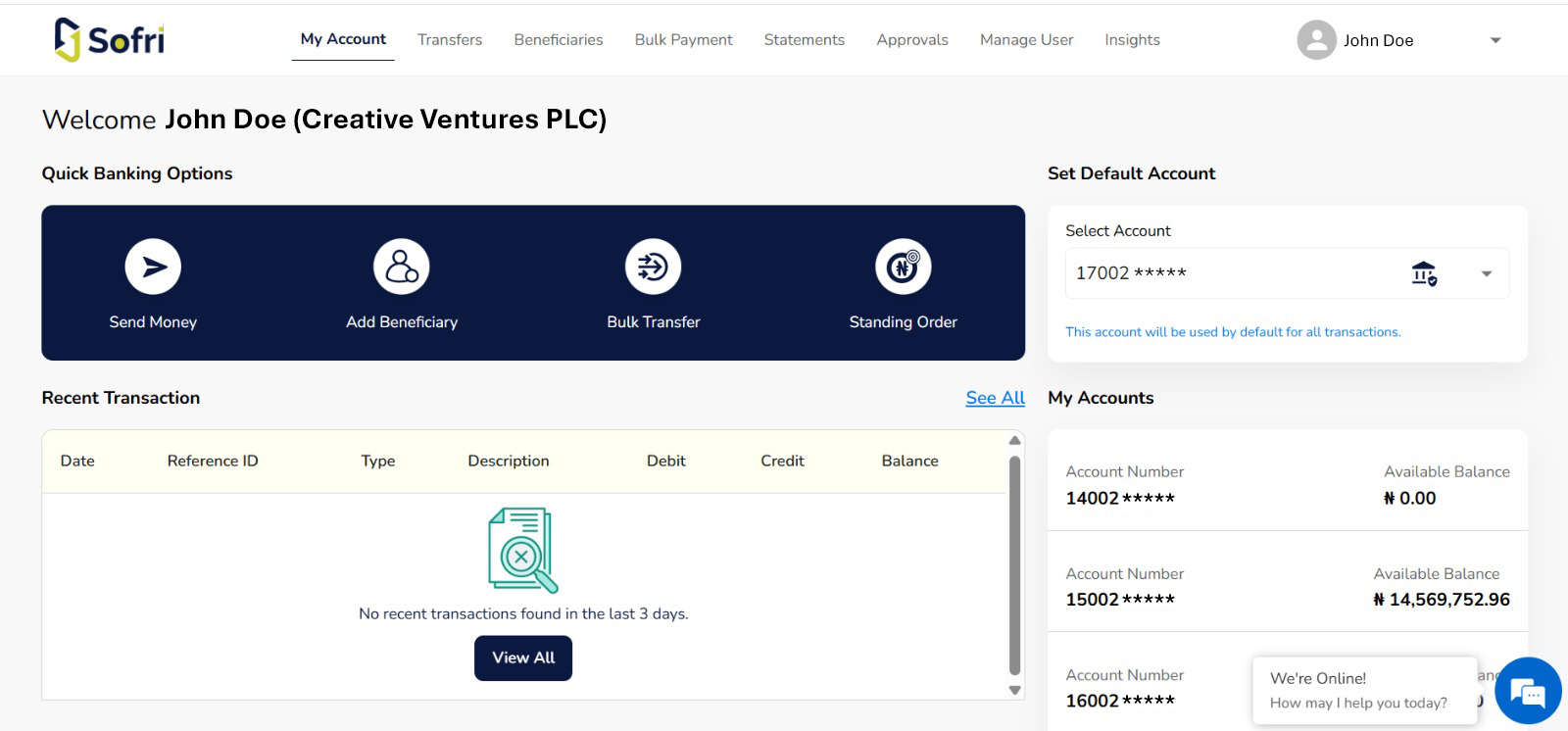The image size is (1568, 731).
Task: Click the scroll down arrow in transactions table
Action: click(x=1014, y=690)
